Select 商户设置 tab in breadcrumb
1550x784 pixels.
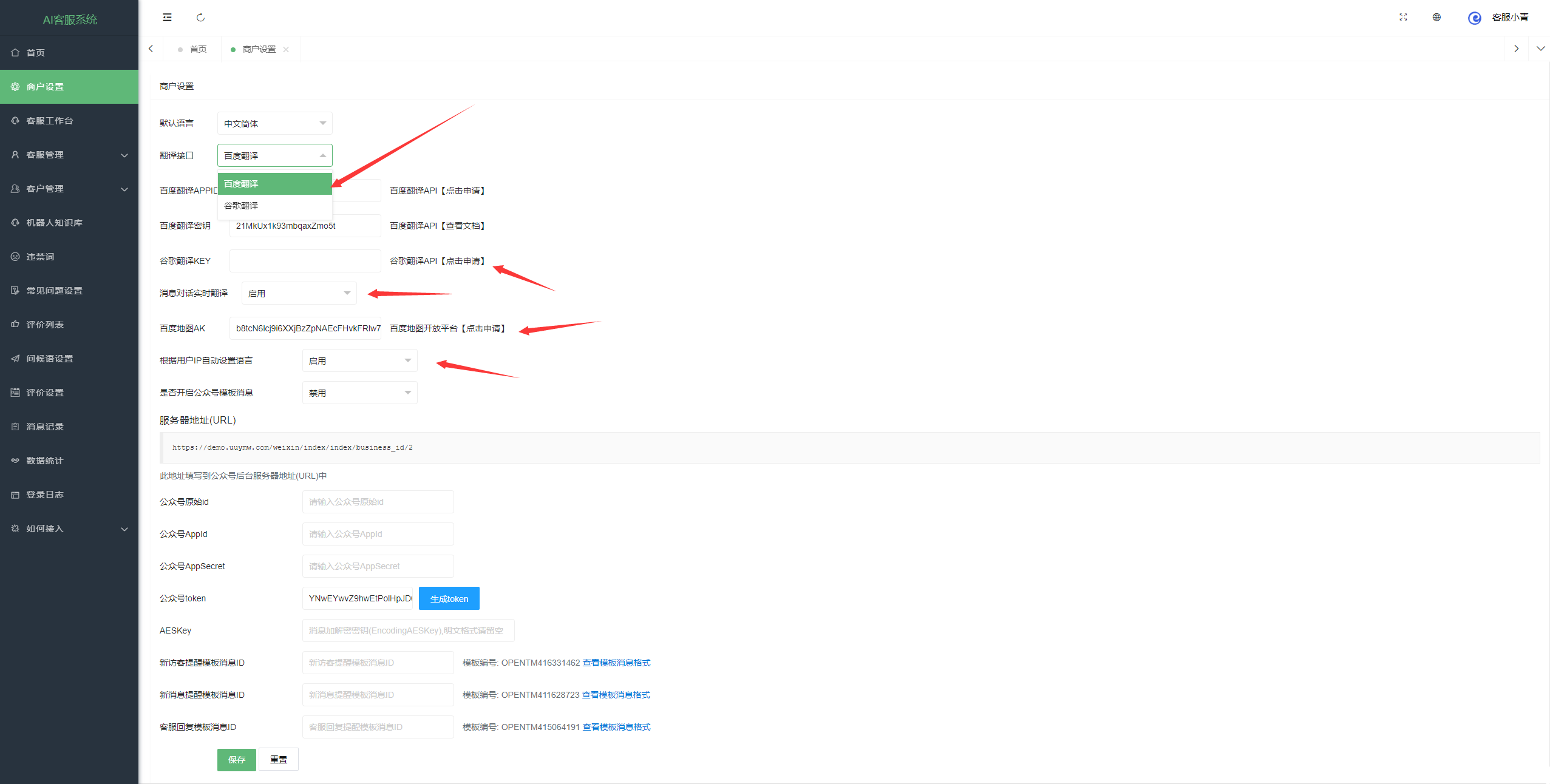tap(257, 49)
